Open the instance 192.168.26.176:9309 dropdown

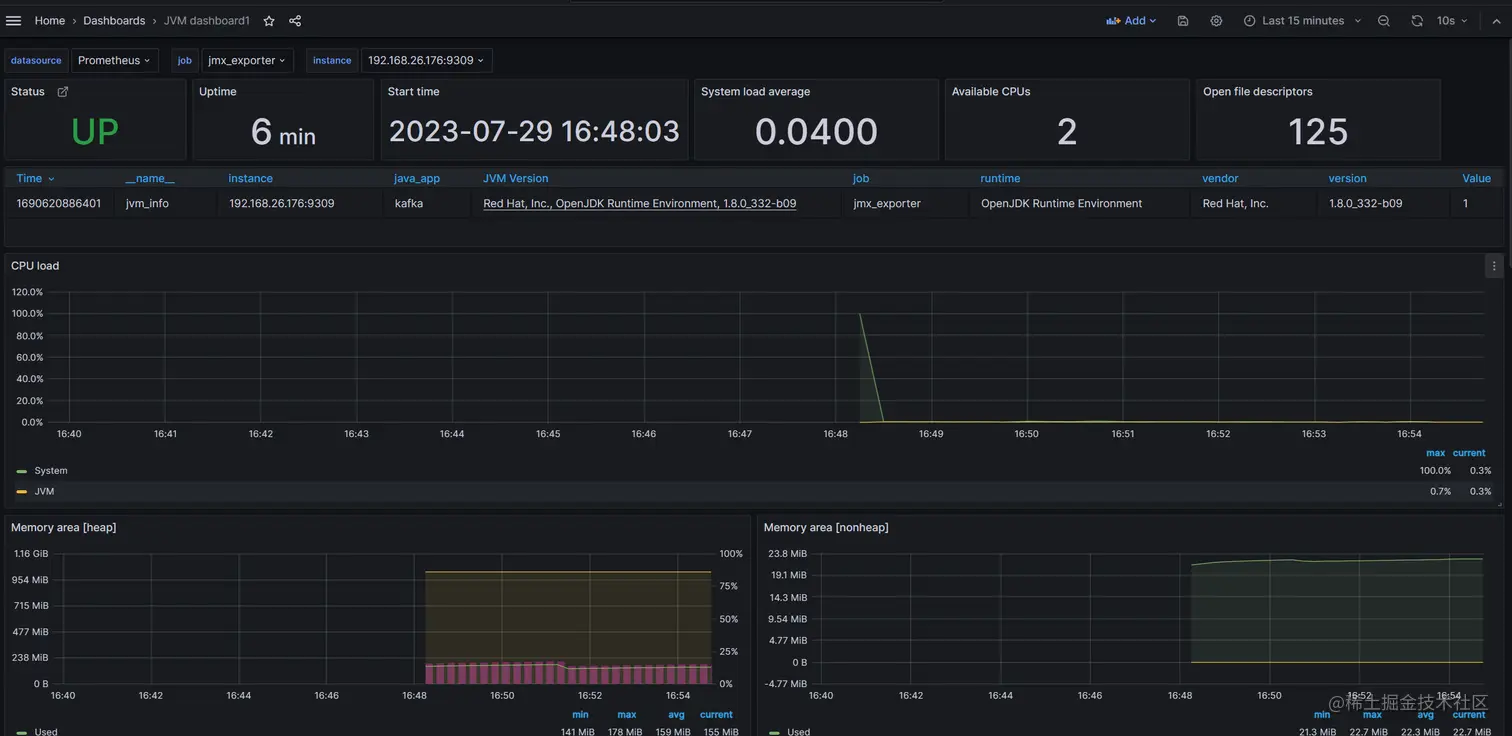click(x=426, y=60)
